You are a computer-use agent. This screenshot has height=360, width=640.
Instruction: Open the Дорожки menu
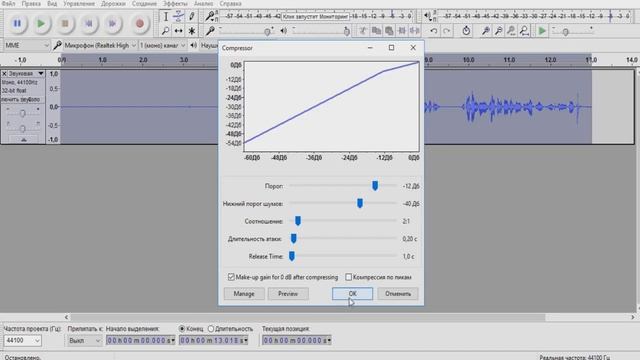tap(113, 4)
